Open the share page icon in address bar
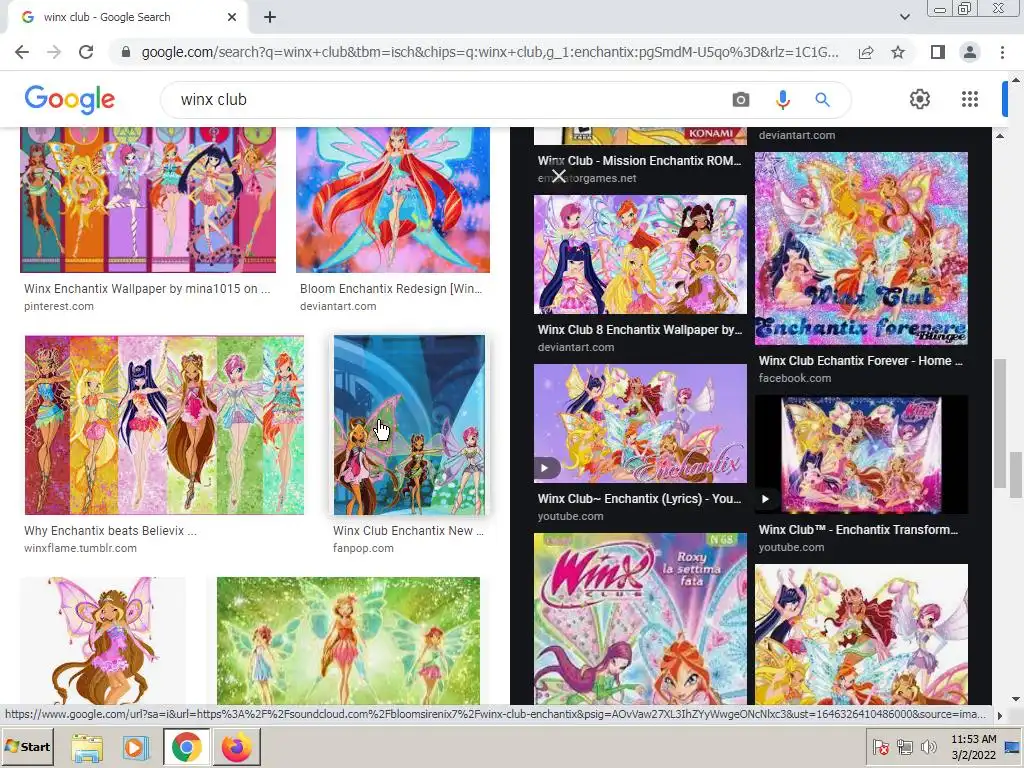Screen dimensions: 1024x768 [866, 52]
